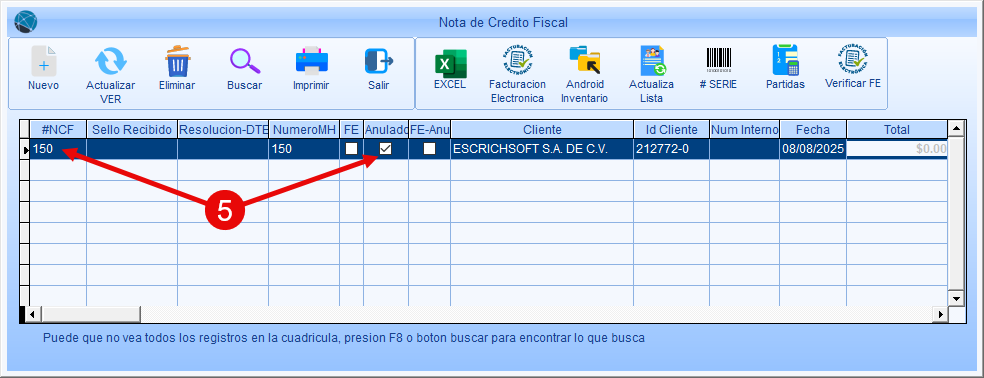Select the ESCRICHSOFT S.A. DE C.V. cell
Viewport: 984px width, 378px height.
click(x=542, y=149)
